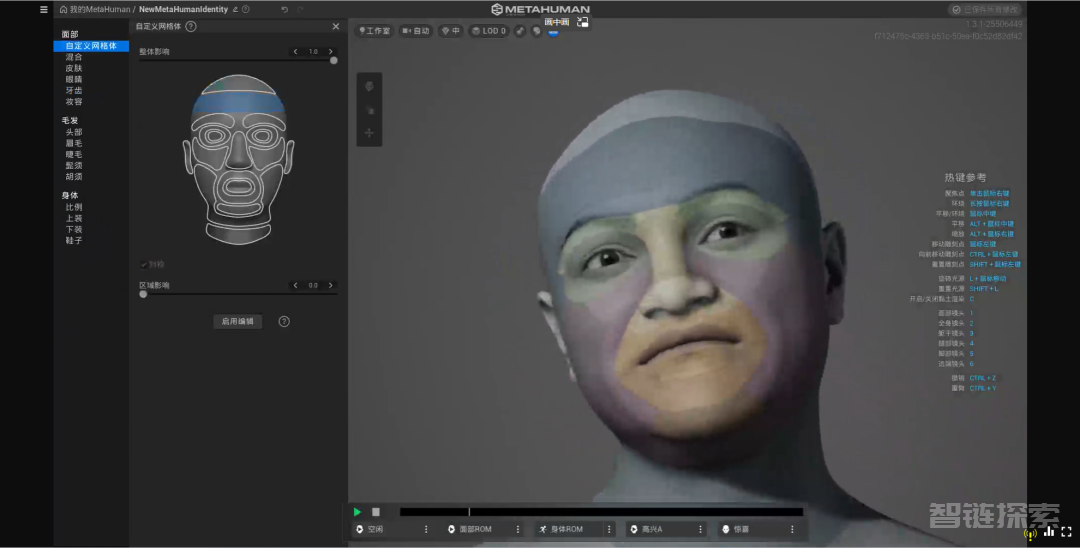This screenshot has width=1080, height=548.
Task: Select 髭须 mustache item
Action: pos(74,165)
